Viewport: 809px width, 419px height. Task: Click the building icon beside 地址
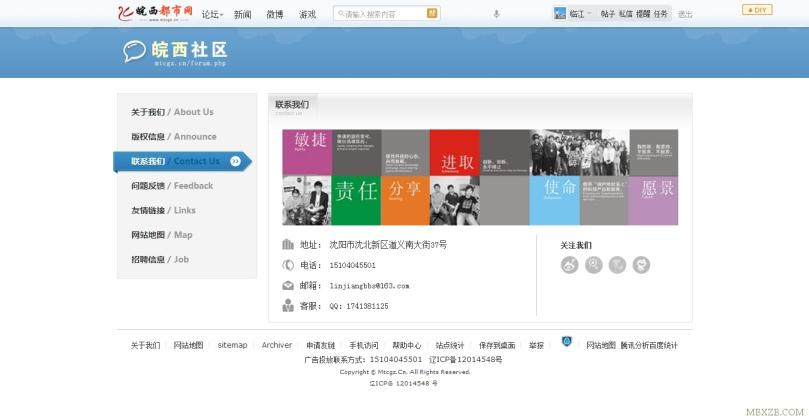[x=288, y=245]
